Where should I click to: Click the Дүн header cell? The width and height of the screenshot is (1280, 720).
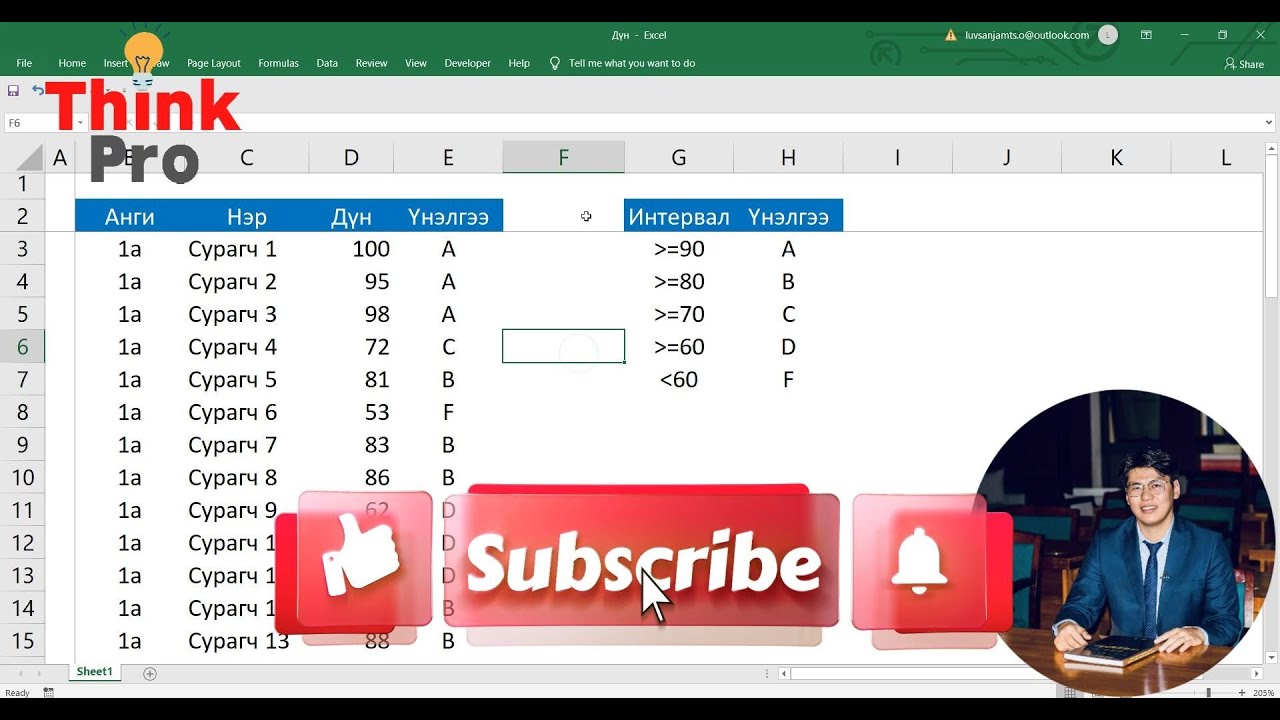point(351,216)
